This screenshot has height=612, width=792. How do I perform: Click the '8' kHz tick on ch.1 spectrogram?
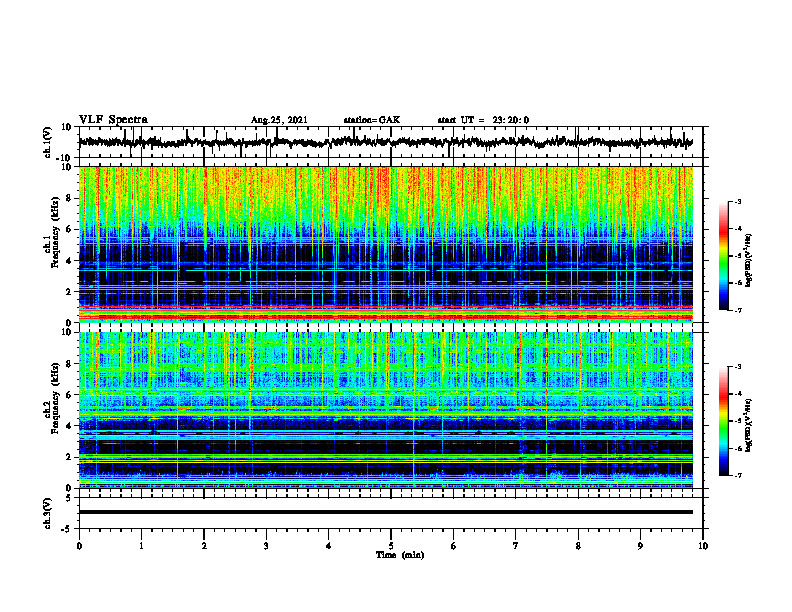pyautogui.click(x=69, y=198)
